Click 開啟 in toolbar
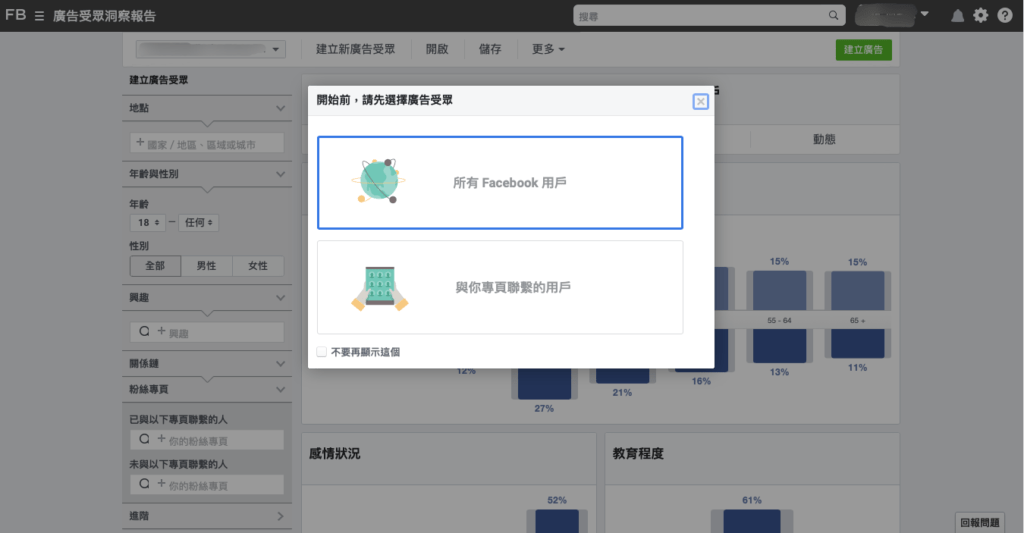 pyautogui.click(x=437, y=49)
